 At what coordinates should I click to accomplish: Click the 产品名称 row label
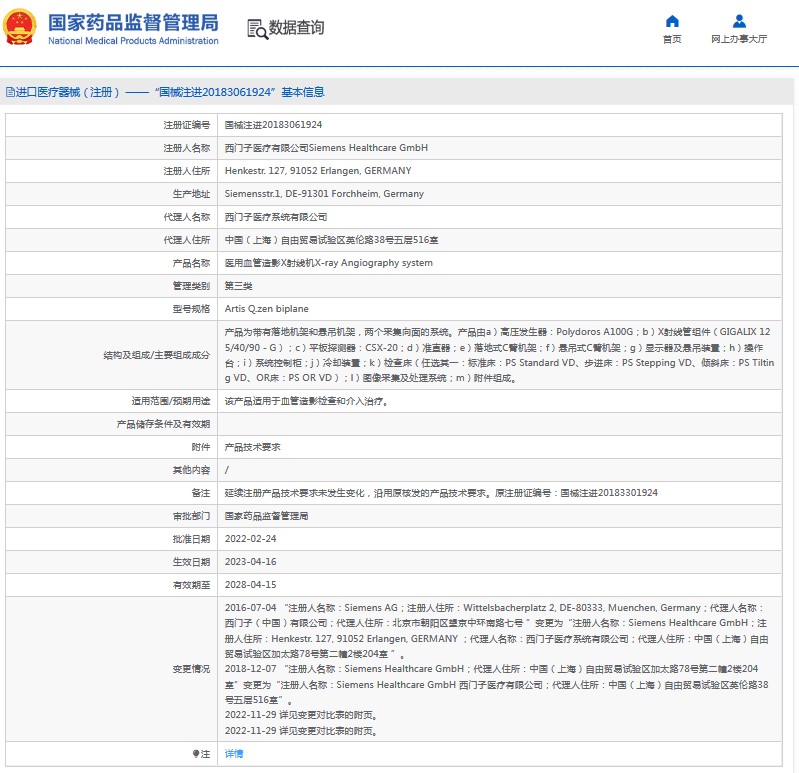click(x=191, y=263)
